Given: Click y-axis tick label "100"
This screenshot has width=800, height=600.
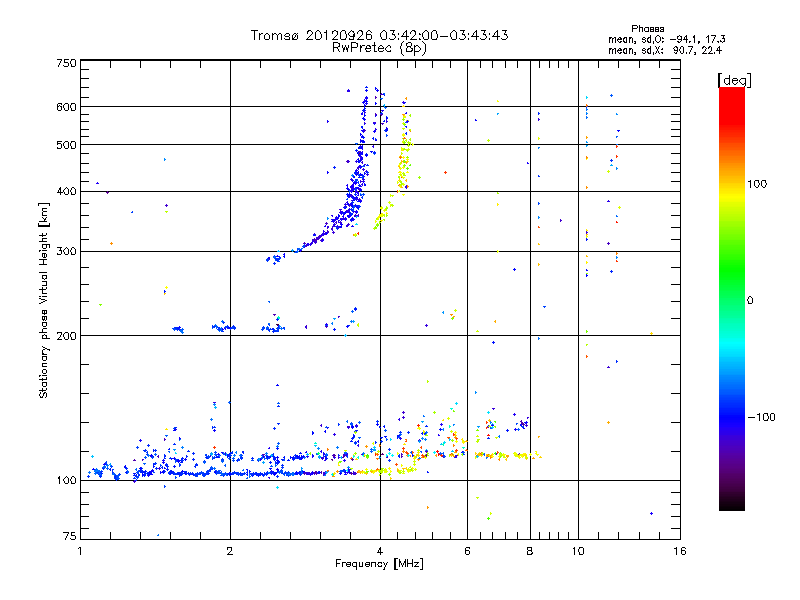Looking at the screenshot, I should 66,480.
